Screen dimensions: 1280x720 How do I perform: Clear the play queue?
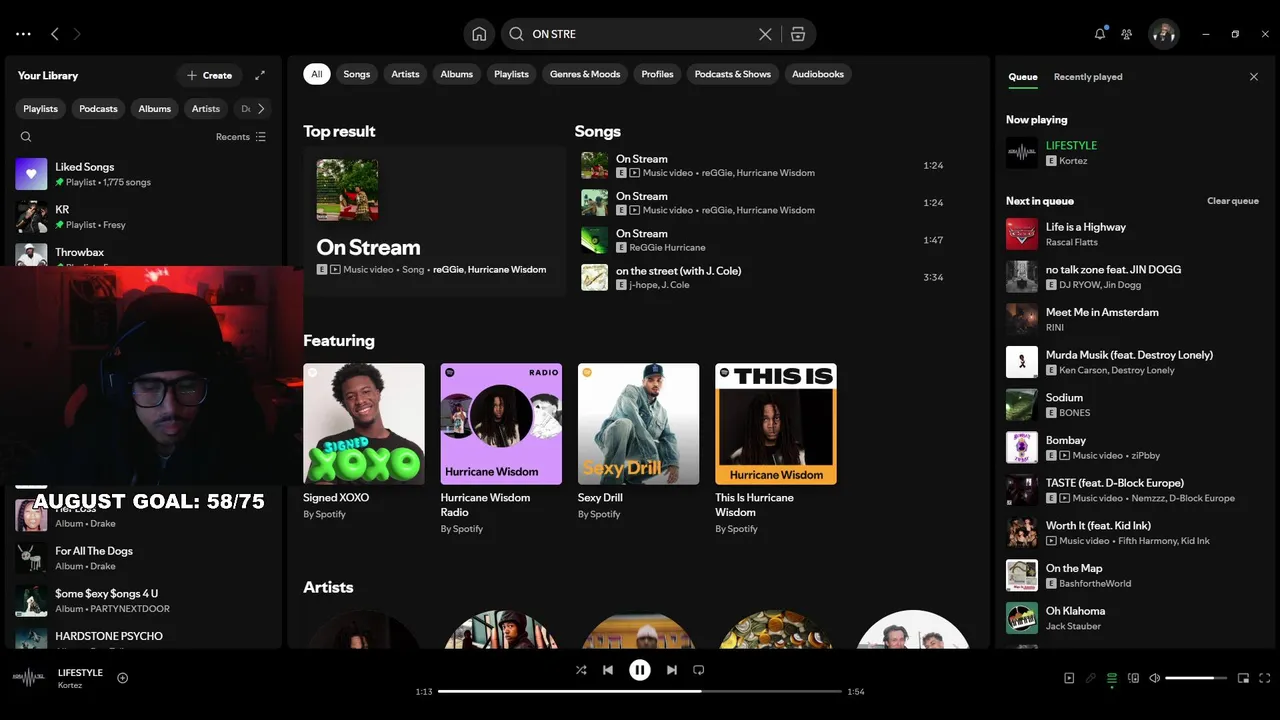(x=1233, y=201)
